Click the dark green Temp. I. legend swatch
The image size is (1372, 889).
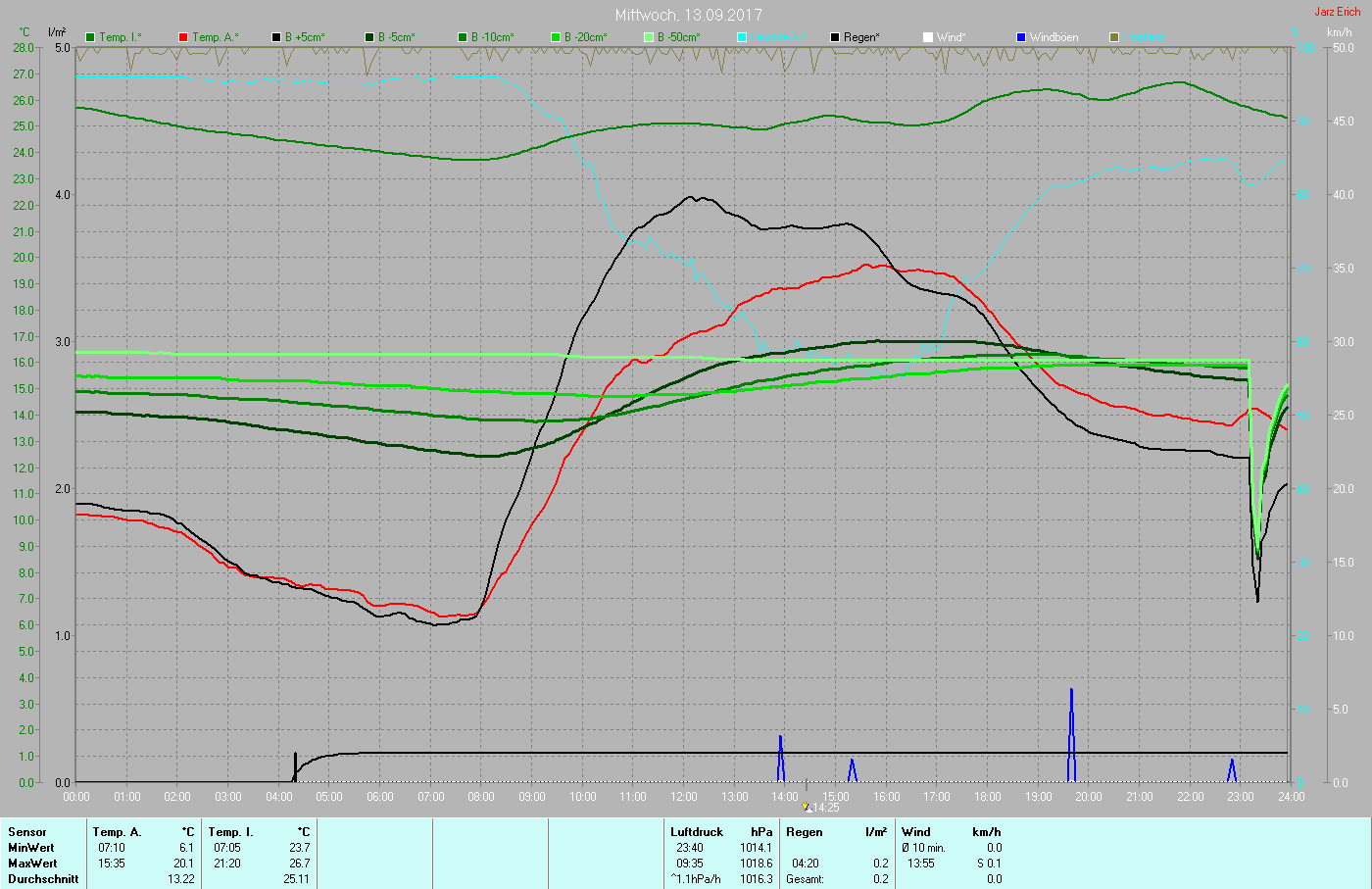coord(91,37)
